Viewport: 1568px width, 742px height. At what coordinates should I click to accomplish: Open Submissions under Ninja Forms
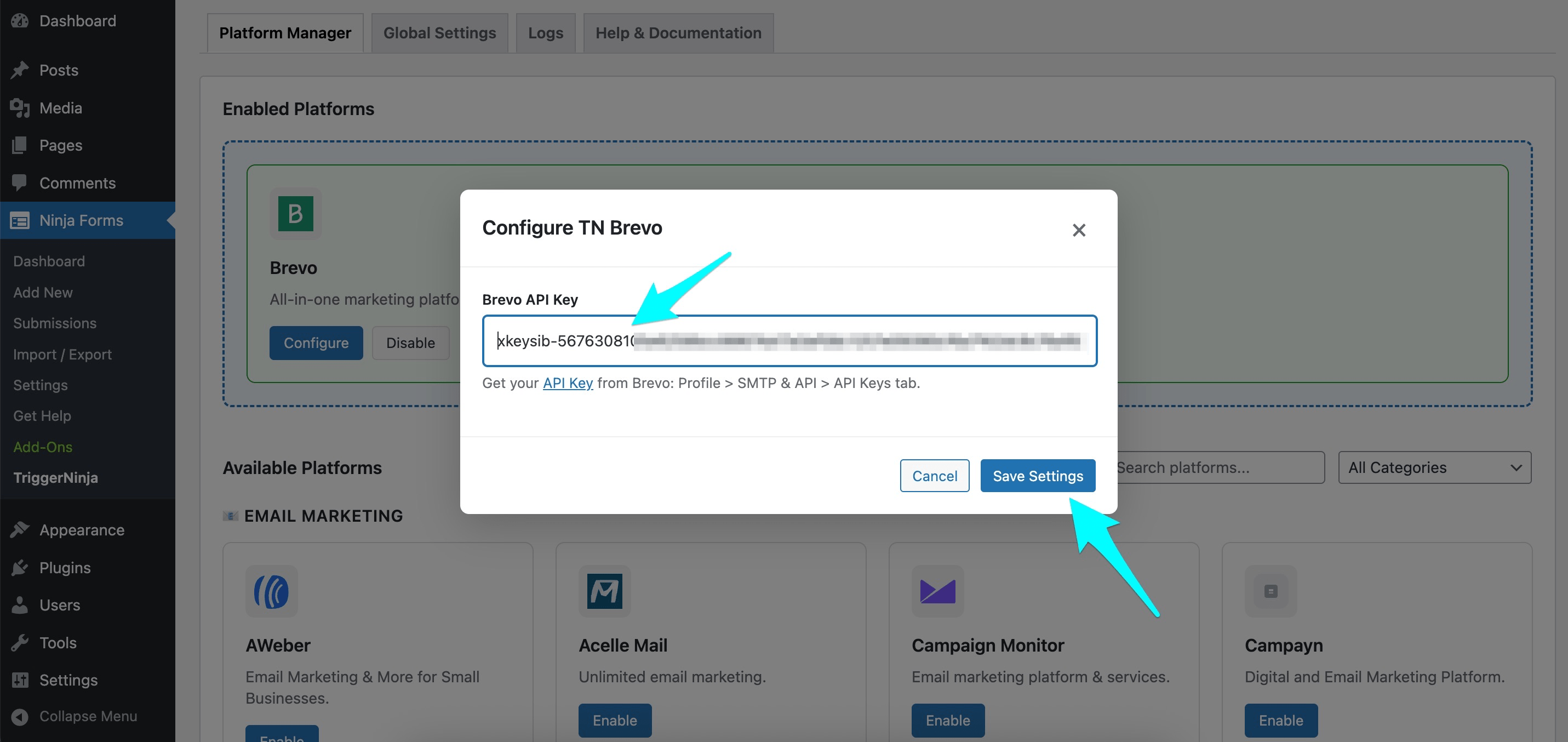coord(55,323)
